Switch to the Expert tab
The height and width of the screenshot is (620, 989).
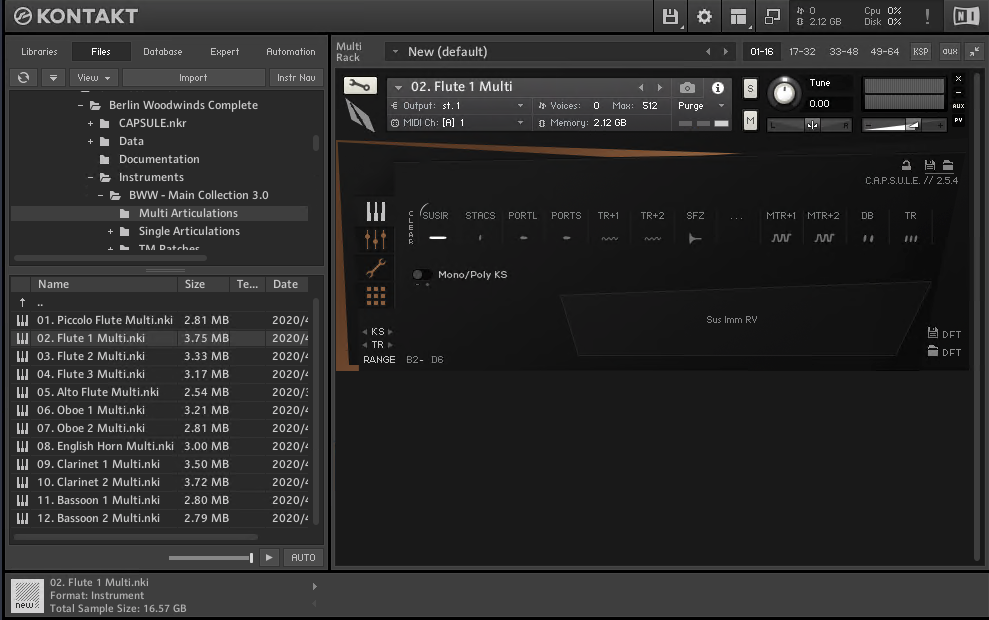pyautogui.click(x=225, y=52)
